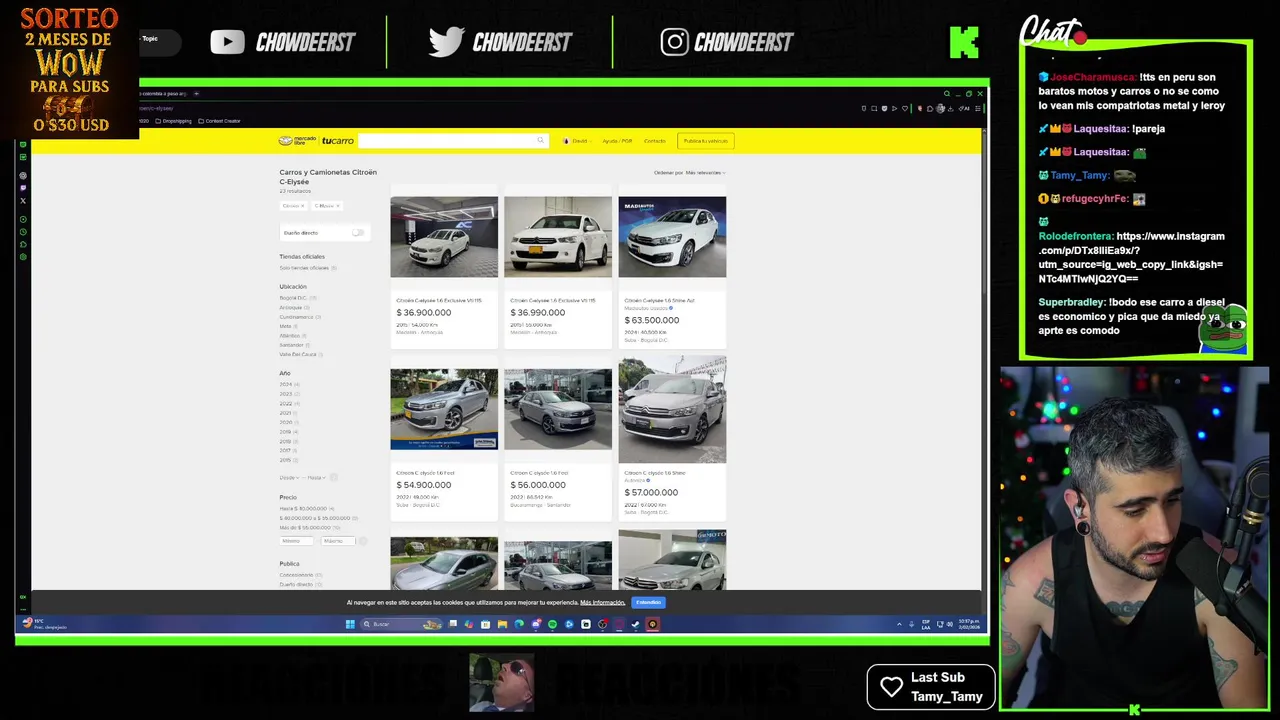Open Spotify from the taskbar
This screenshot has width=1280, height=720.
pos(552,624)
